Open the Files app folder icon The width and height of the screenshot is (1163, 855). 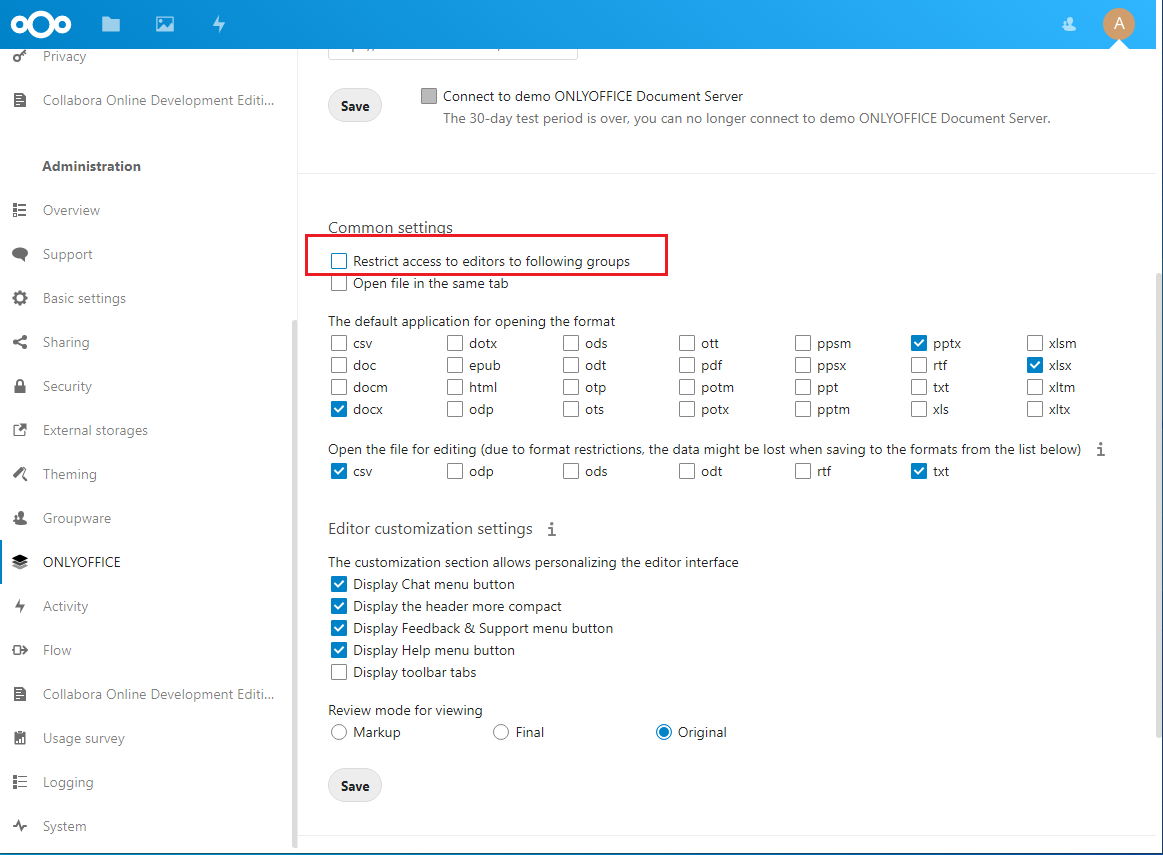click(111, 24)
